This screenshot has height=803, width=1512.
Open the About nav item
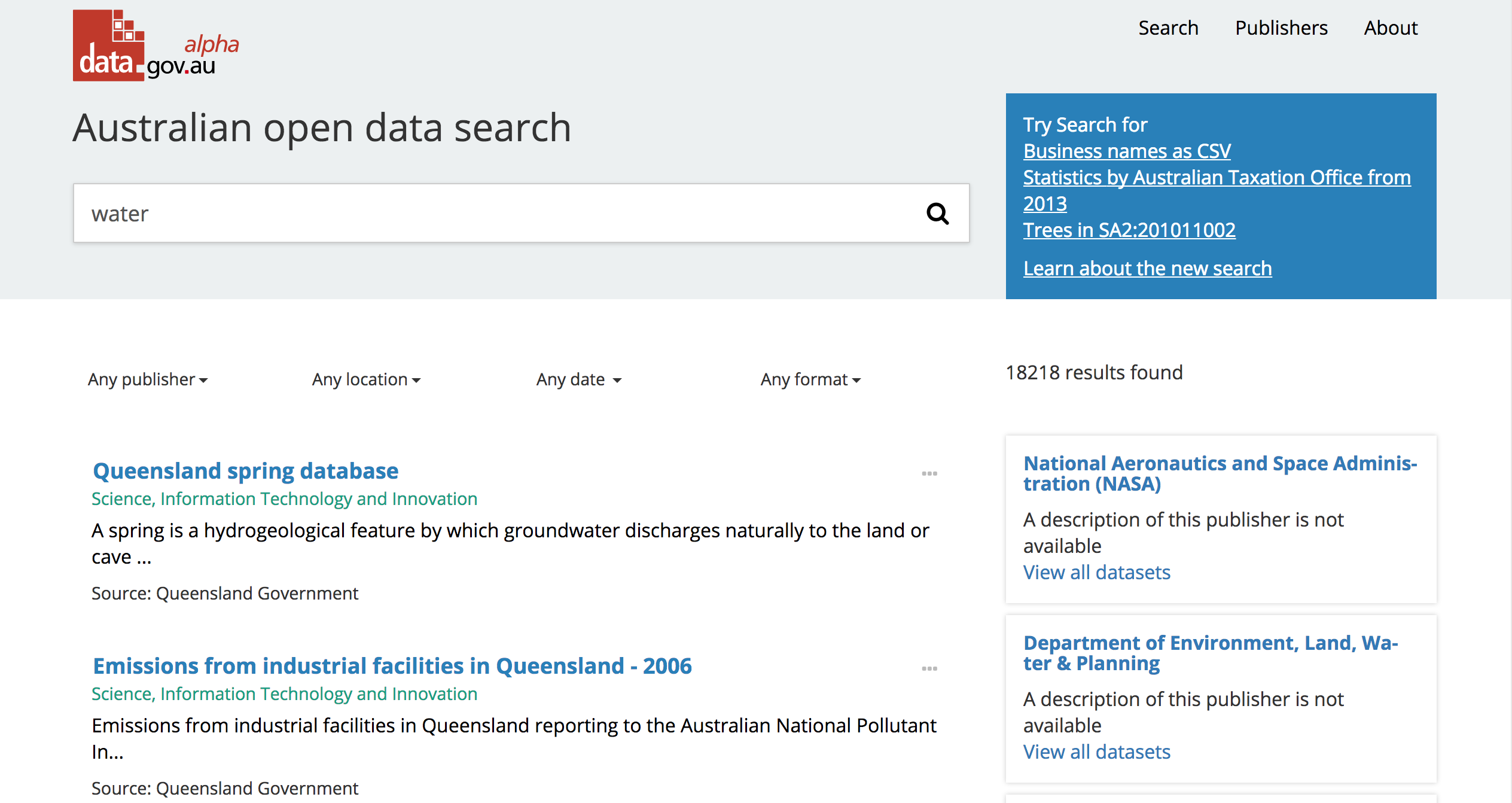click(x=1391, y=28)
